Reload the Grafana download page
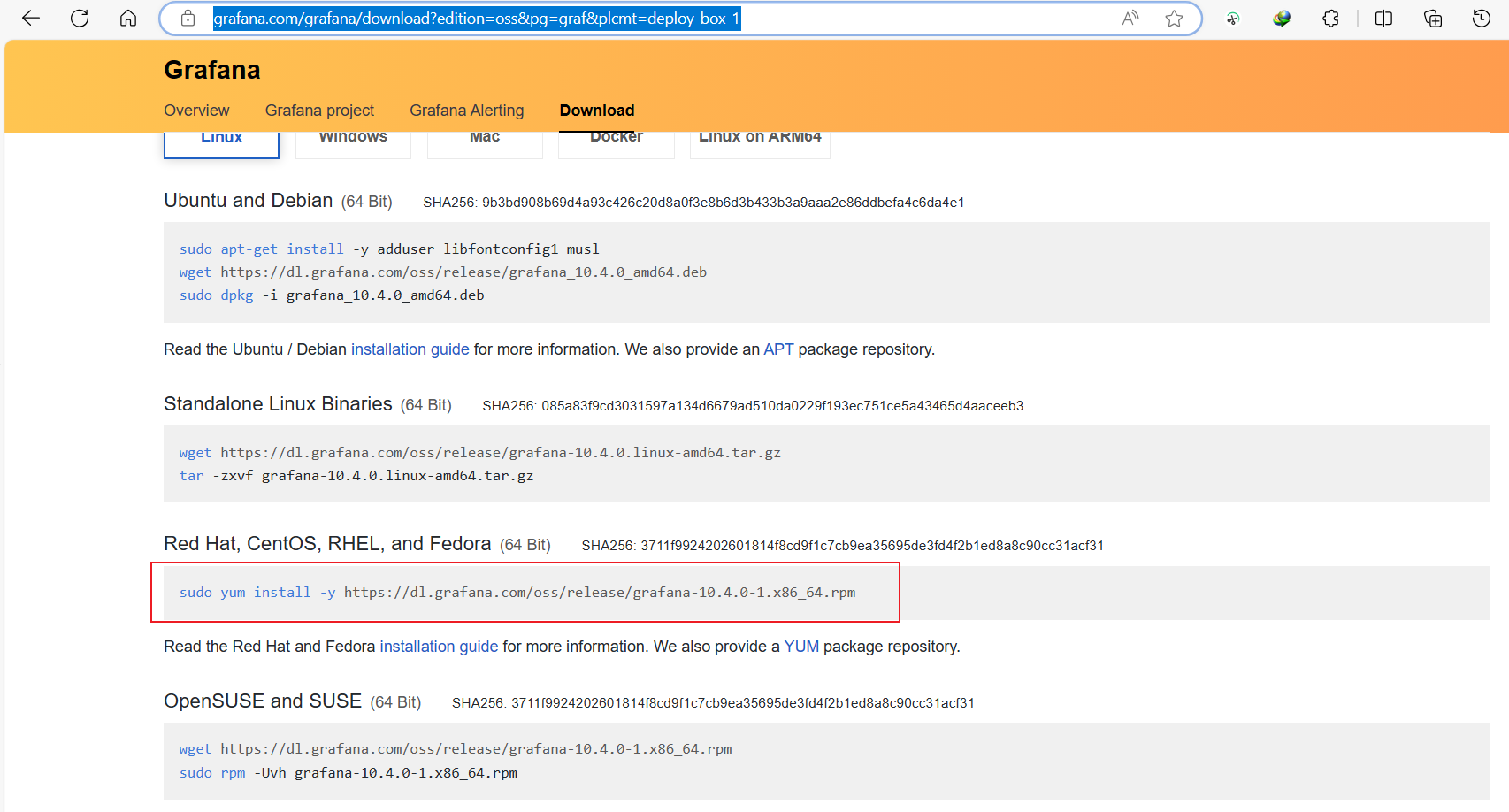The width and height of the screenshot is (1509, 812). click(x=80, y=19)
